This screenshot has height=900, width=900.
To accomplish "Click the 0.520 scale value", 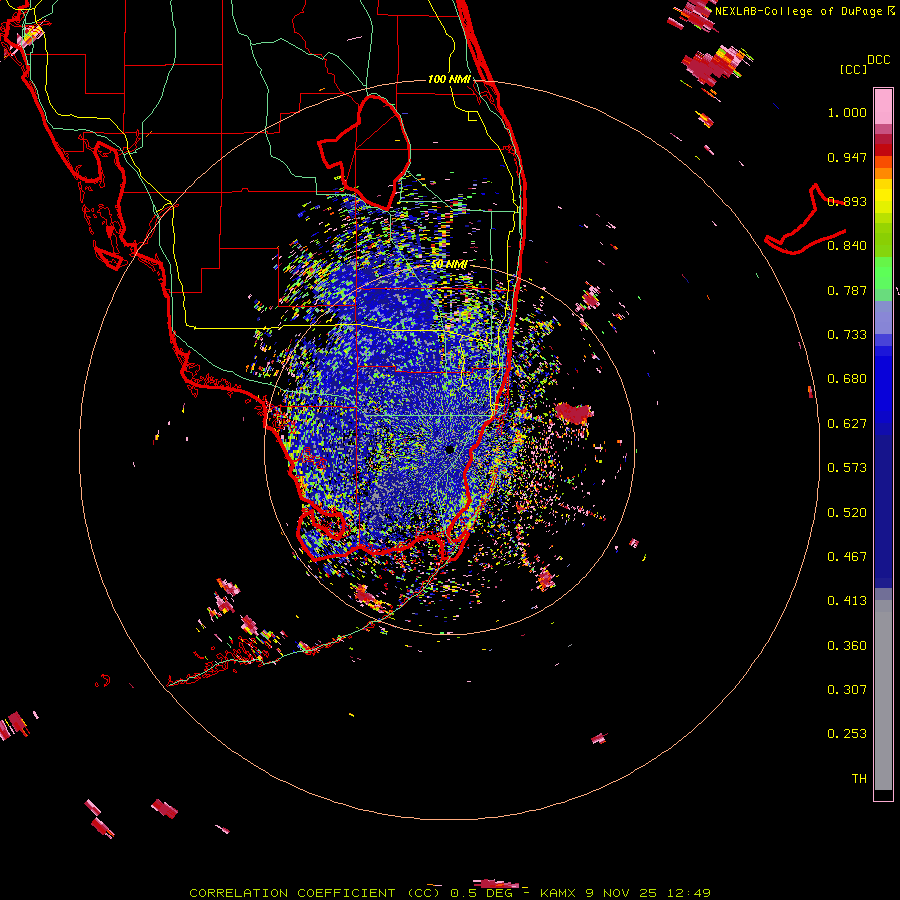I will click(x=847, y=513).
